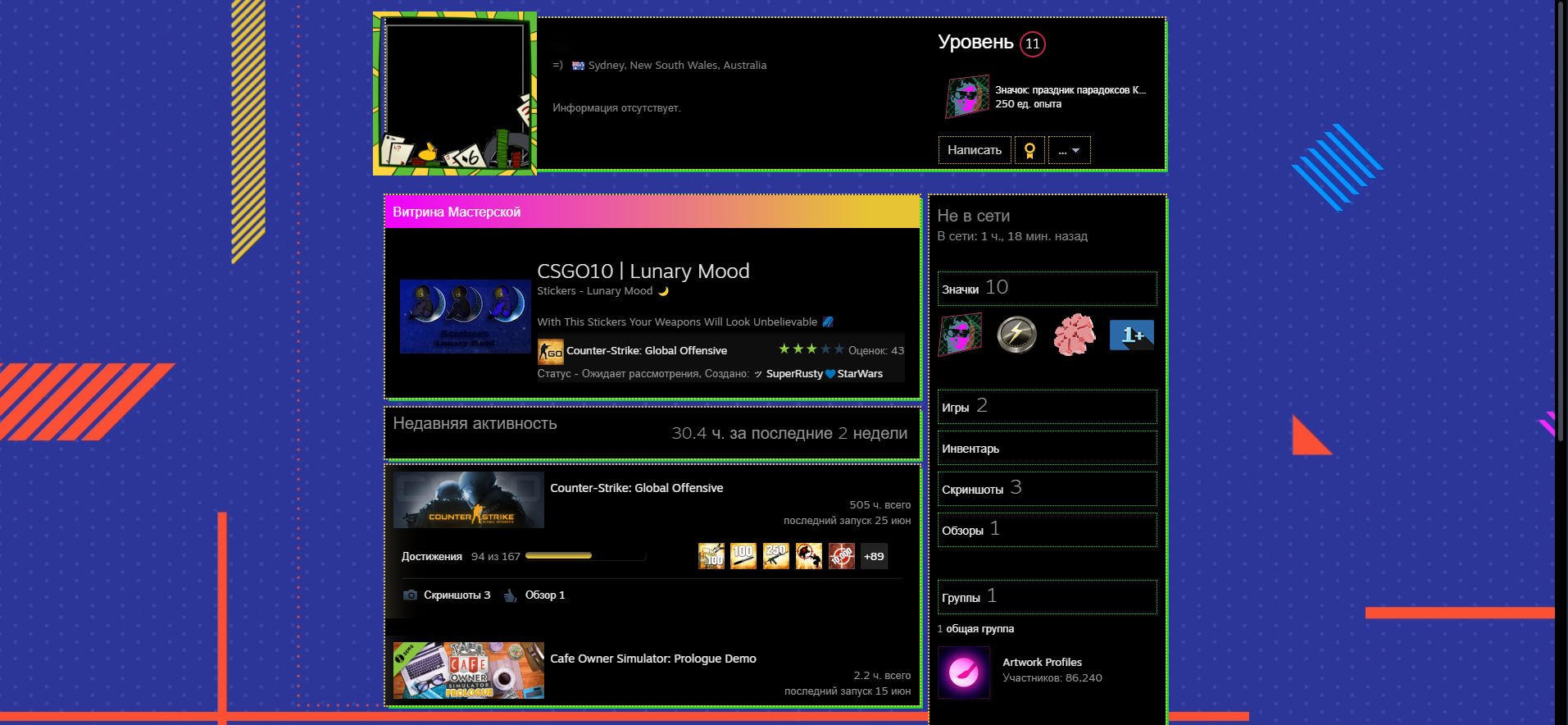Click the level 11 circle badge
This screenshot has width=1568, height=725.
1033,43
